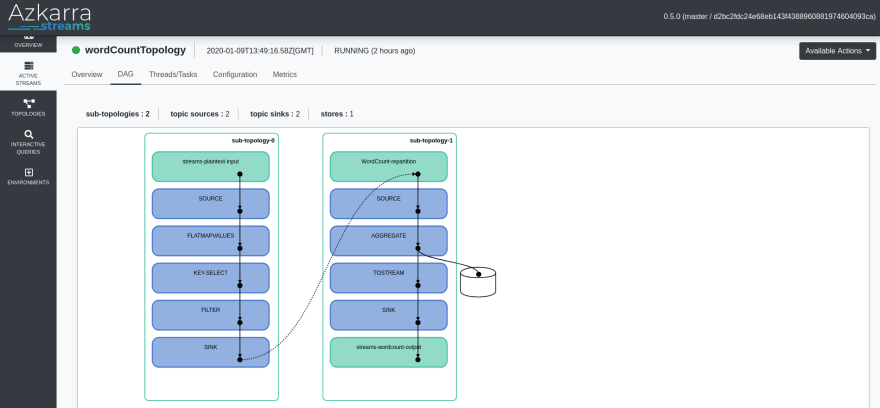Open the Available Actions dropdown
The width and height of the screenshot is (880, 408).
coord(837,51)
